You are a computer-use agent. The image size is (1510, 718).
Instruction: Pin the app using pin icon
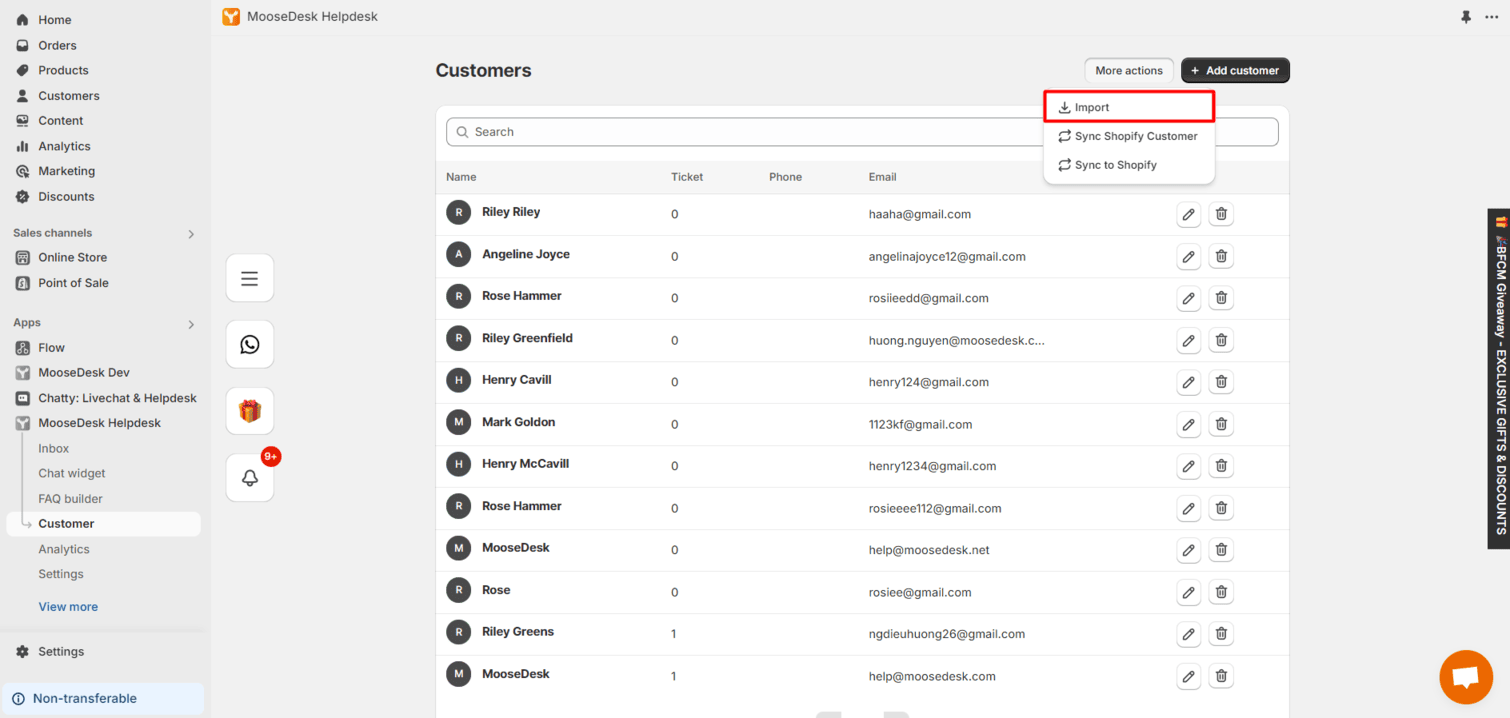click(x=1466, y=17)
